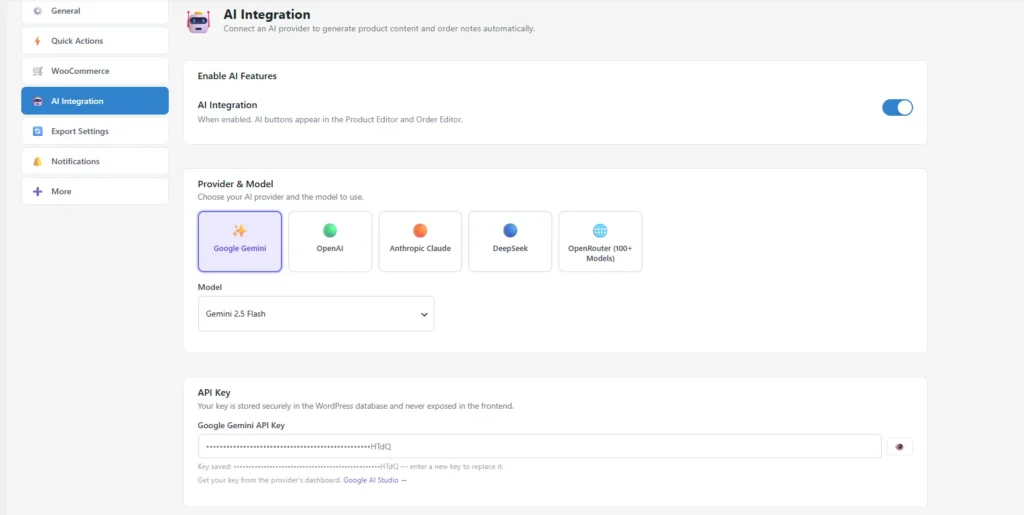The image size is (1024, 515).
Task: Toggle the AI Integration switch off
Action: (897, 108)
